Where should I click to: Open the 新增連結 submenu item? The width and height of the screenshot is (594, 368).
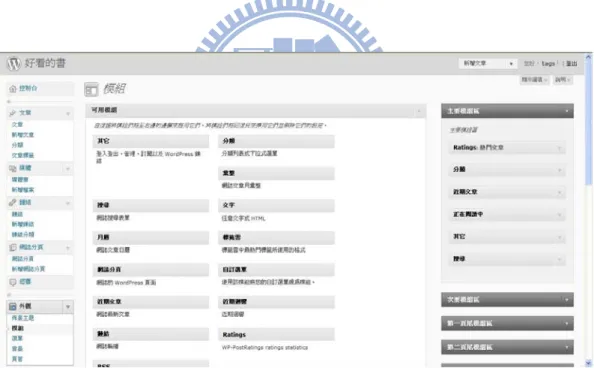[x=23, y=224]
